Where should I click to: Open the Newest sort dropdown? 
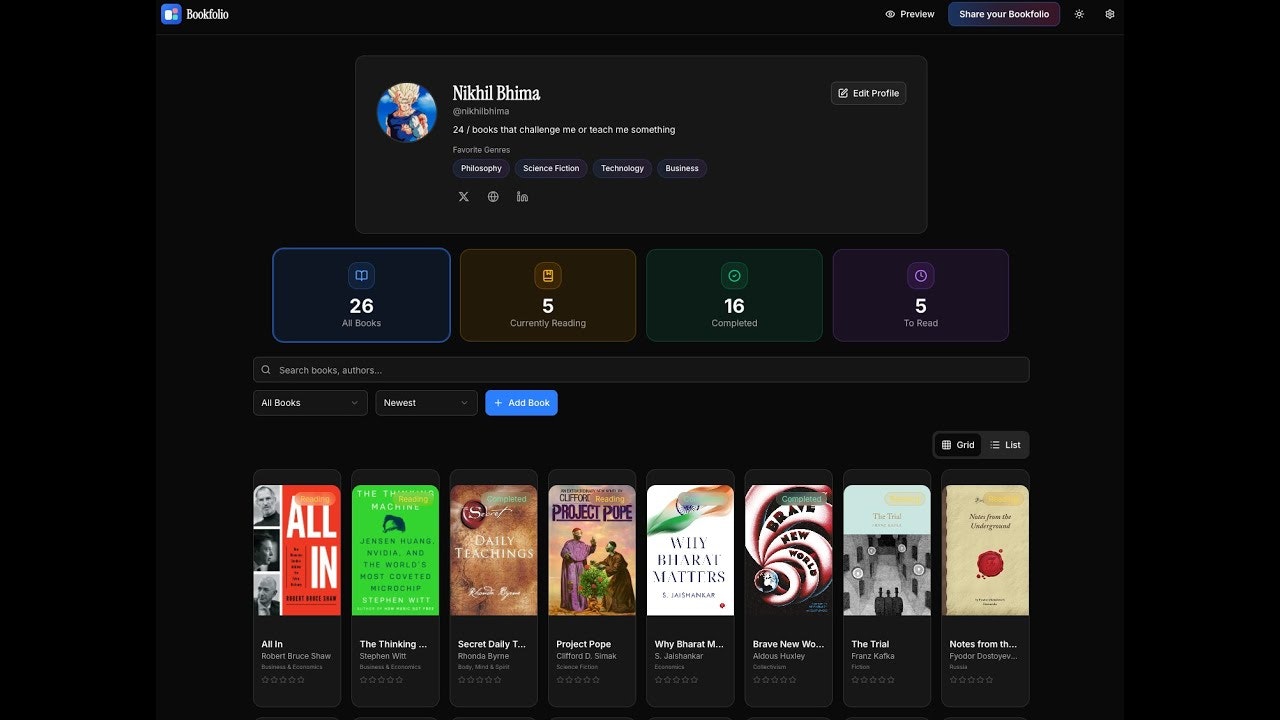pos(426,402)
